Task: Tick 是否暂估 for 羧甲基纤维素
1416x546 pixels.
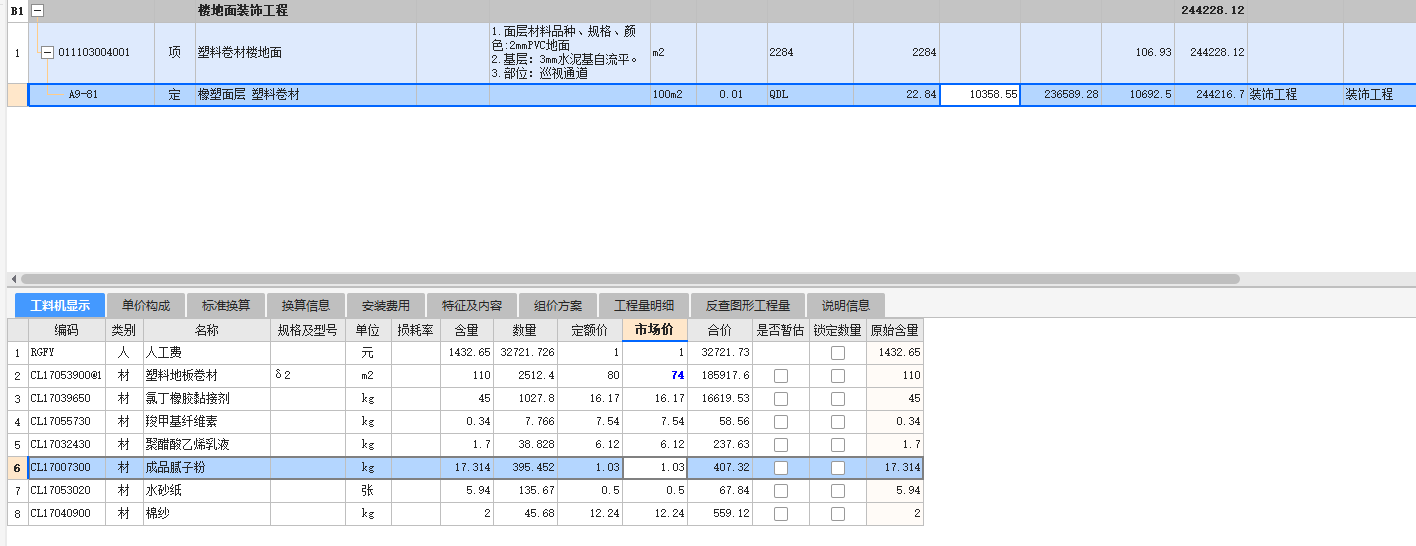Action: tap(781, 421)
